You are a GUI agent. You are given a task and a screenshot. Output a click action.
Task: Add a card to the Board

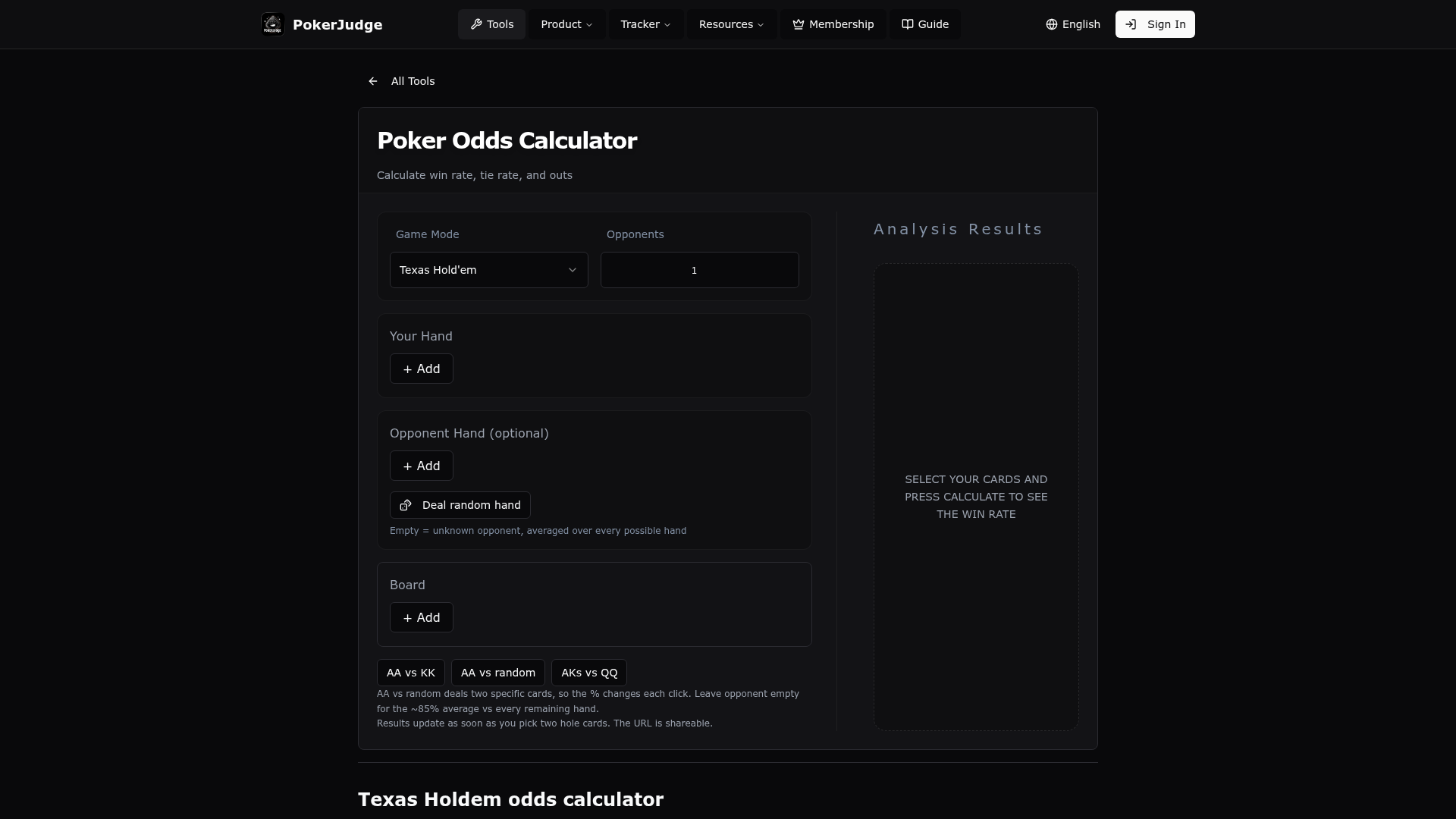pyautogui.click(x=422, y=617)
